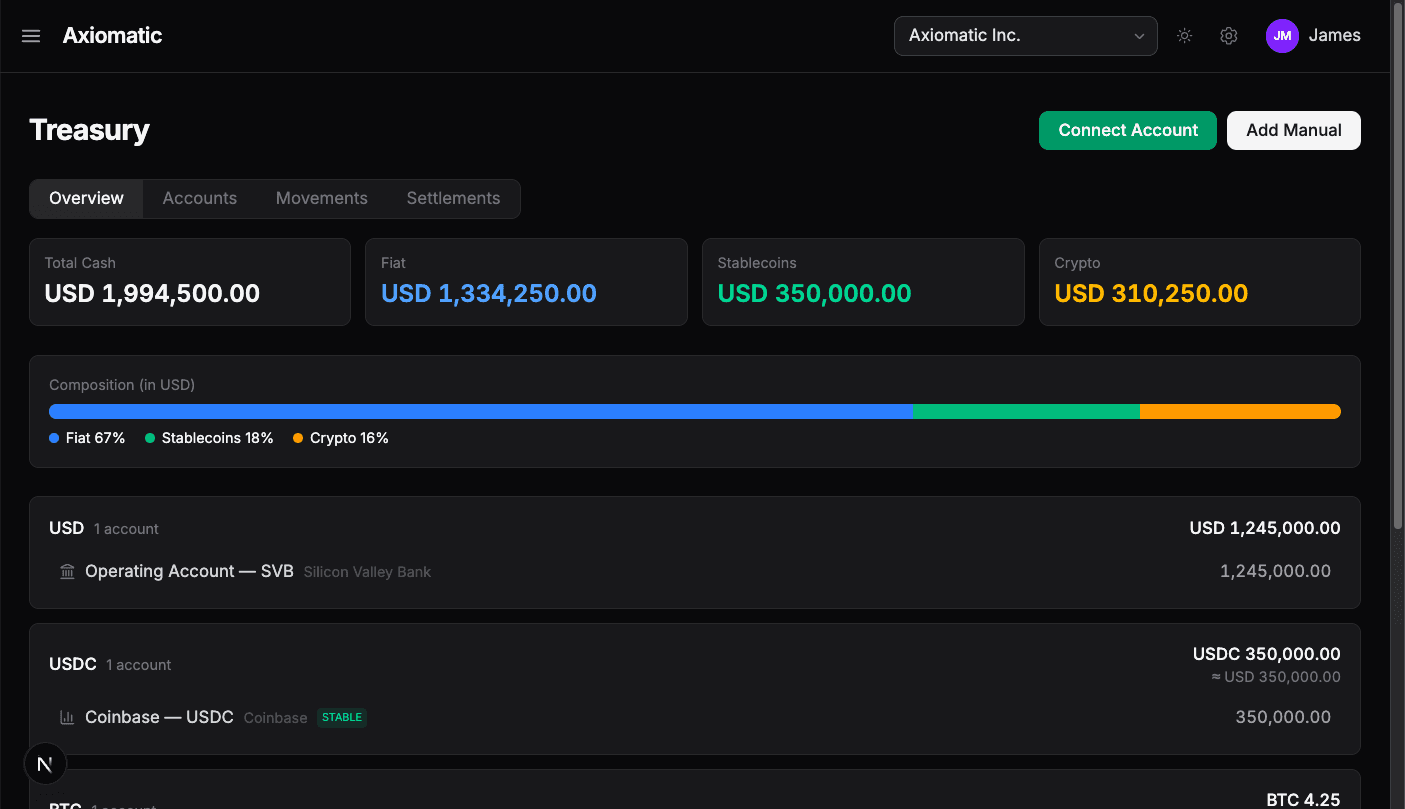This screenshot has width=1405, height=809.
Task: Open the hamburger navigation menu
Action: tap(30, 36)
